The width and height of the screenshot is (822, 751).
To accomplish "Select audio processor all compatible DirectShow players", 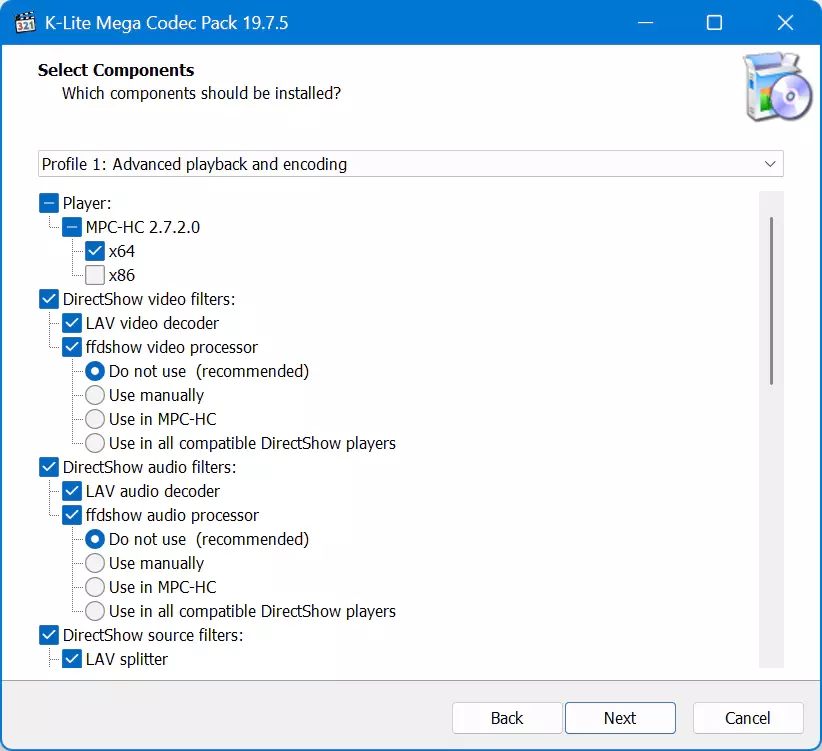I will (95, 611).
